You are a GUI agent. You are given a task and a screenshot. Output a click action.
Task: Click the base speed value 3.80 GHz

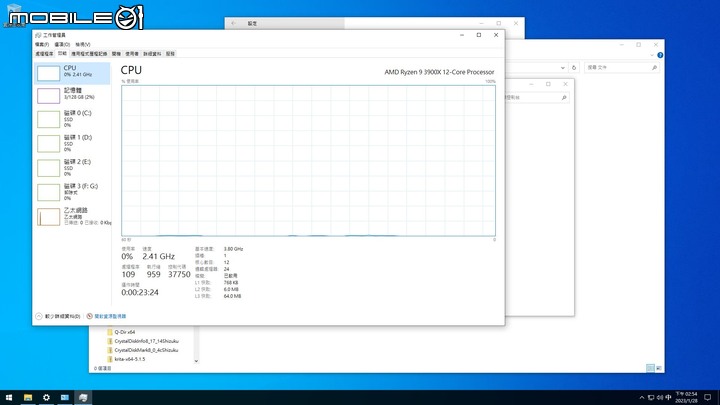233,249
